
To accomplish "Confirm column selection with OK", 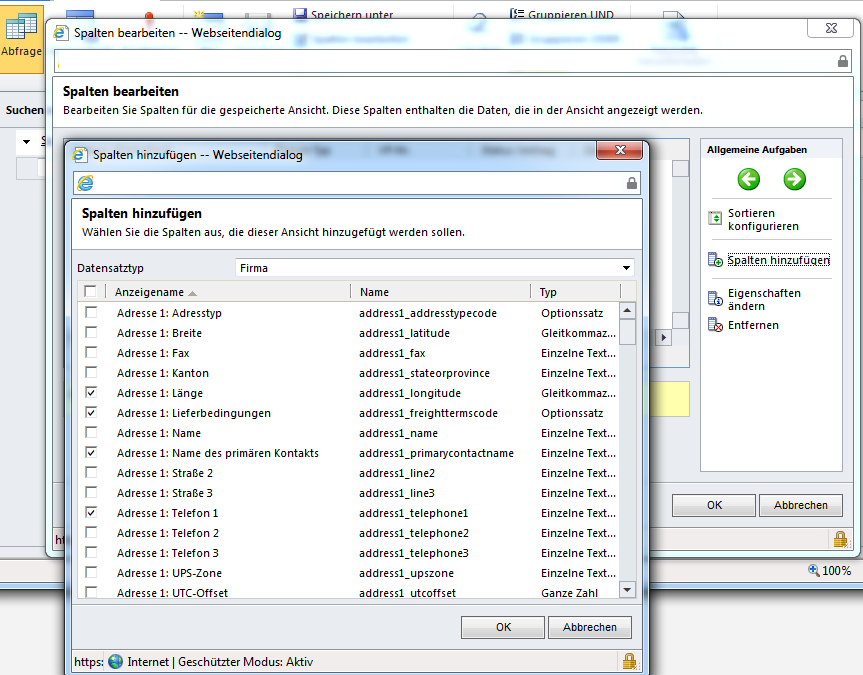I will pos(502,627).
